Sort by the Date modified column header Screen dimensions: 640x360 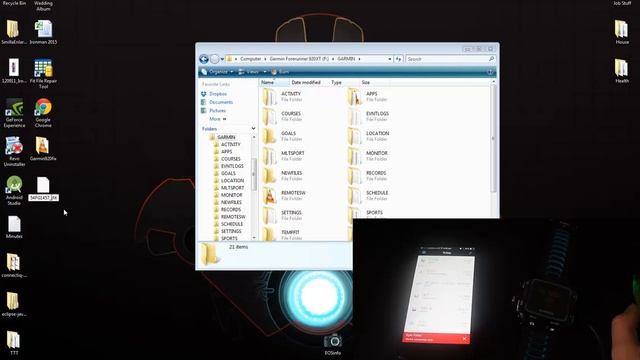(309, 82)
